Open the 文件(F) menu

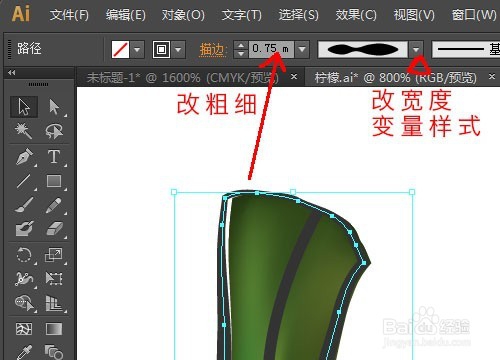69,15
